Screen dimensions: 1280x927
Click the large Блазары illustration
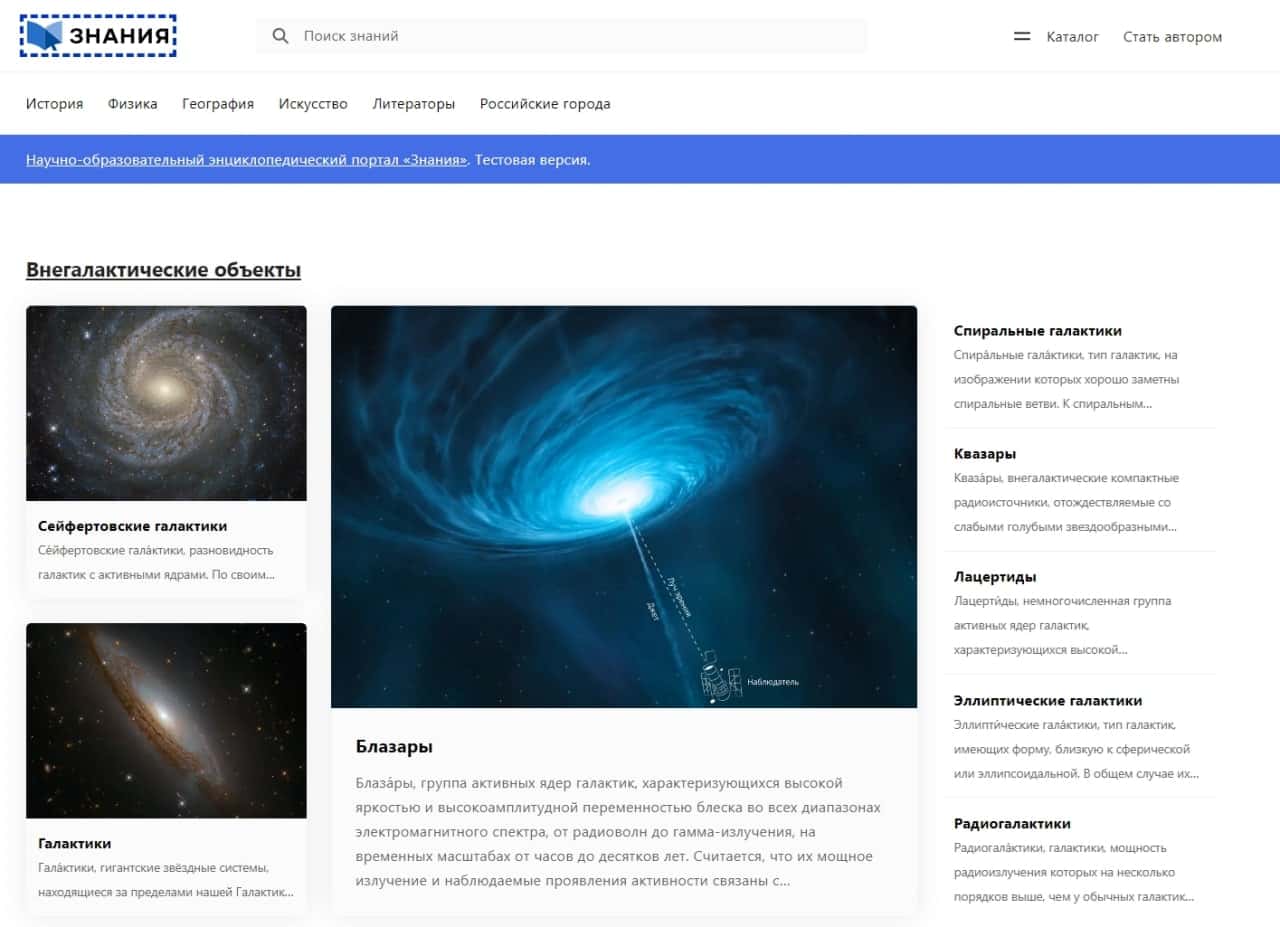click(x=623, y=507)
